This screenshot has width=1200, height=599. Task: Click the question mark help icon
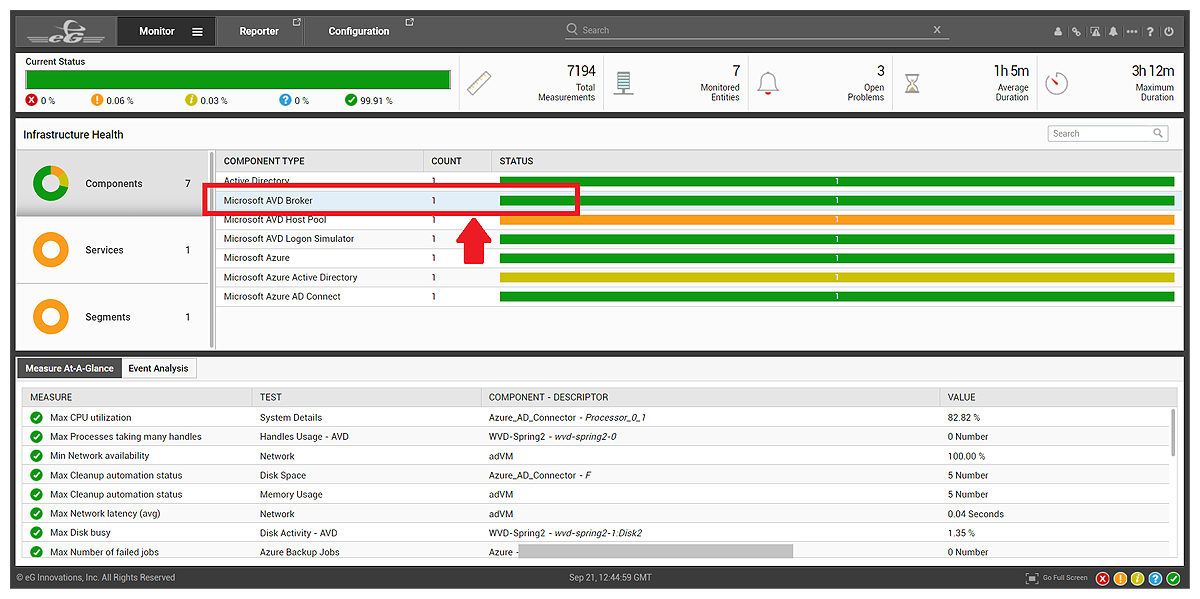click(1150, 31)
